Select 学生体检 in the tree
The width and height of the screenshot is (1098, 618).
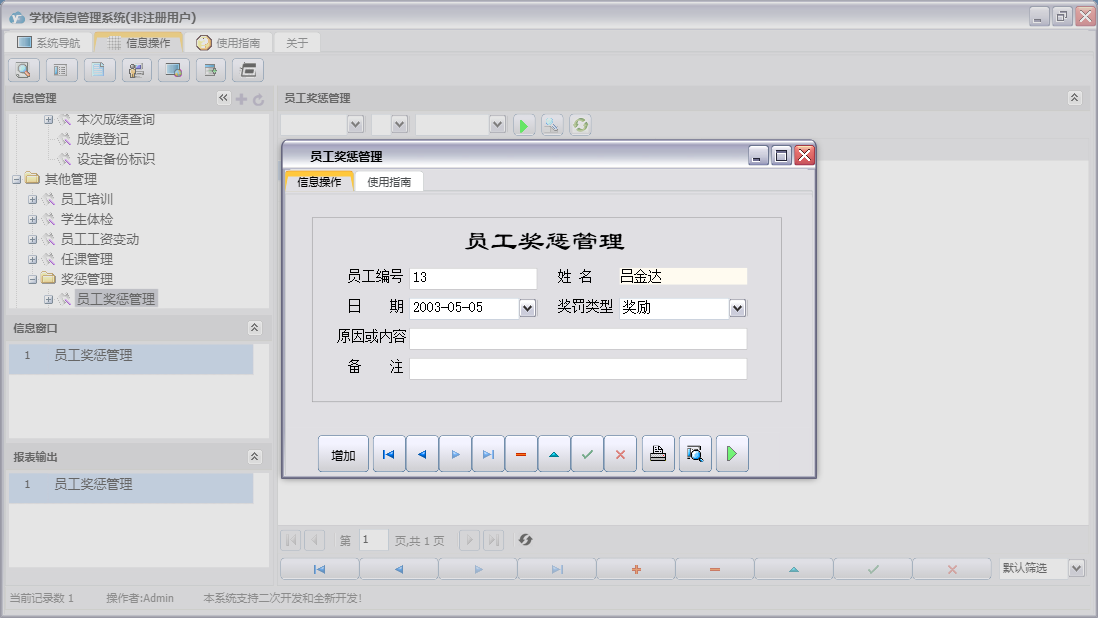click(x=87, y=219)
